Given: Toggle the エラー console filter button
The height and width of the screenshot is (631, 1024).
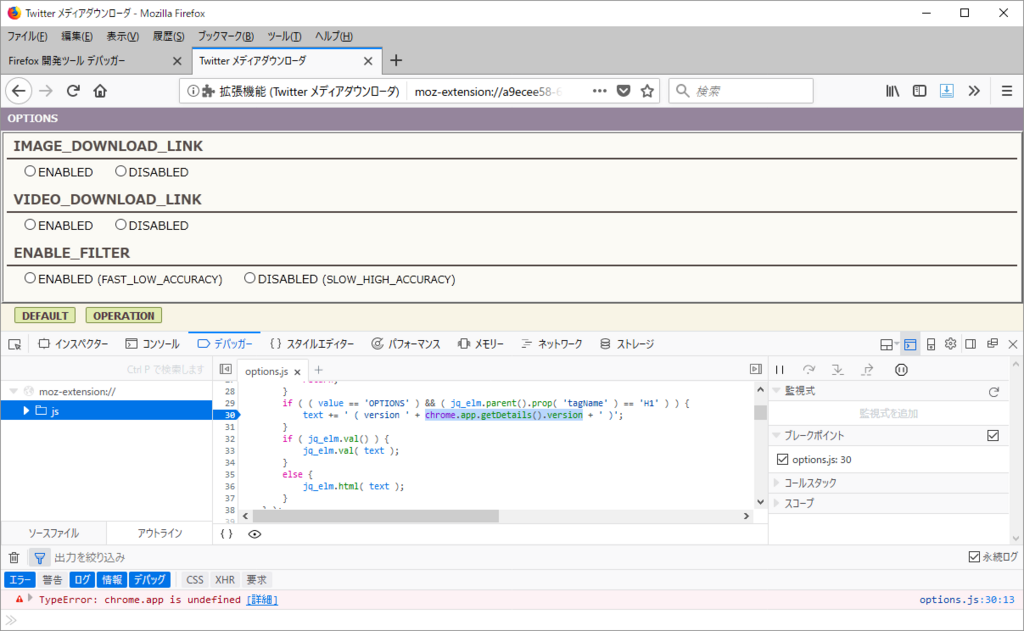Looking at the screenshot, I should (20, 579).
